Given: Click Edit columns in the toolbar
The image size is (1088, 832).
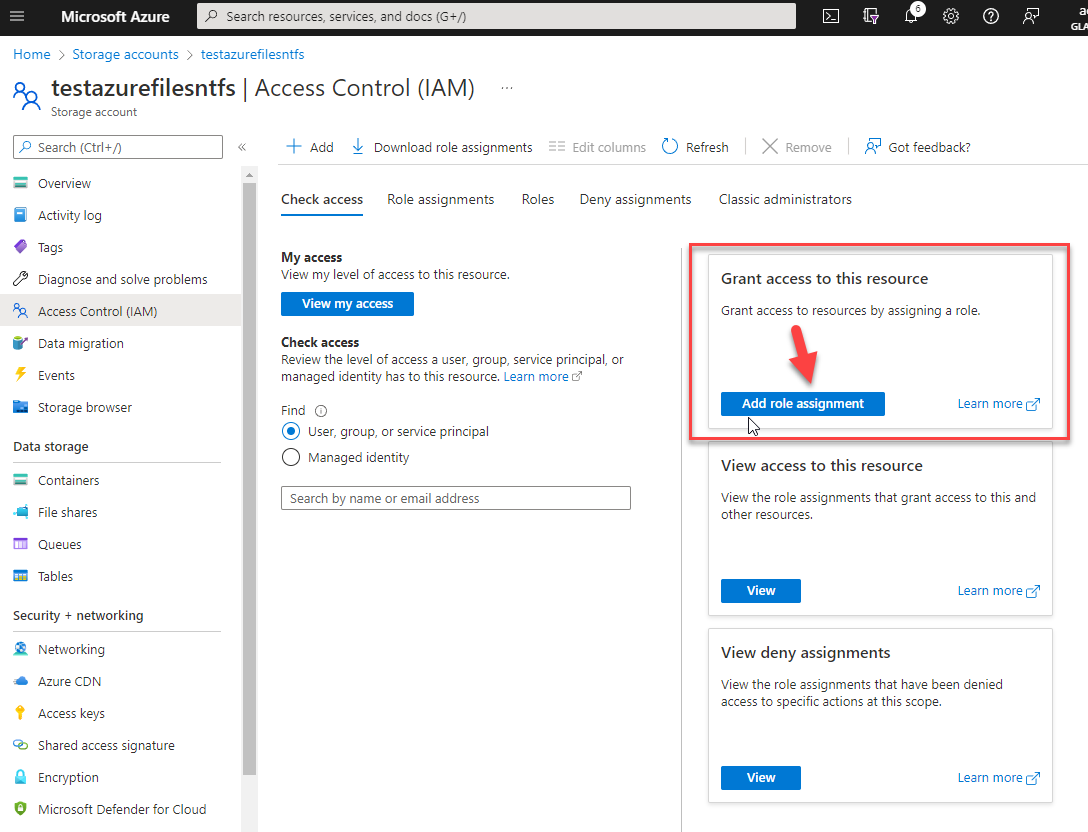Looking at the screenshot, I should pos(597,147).
